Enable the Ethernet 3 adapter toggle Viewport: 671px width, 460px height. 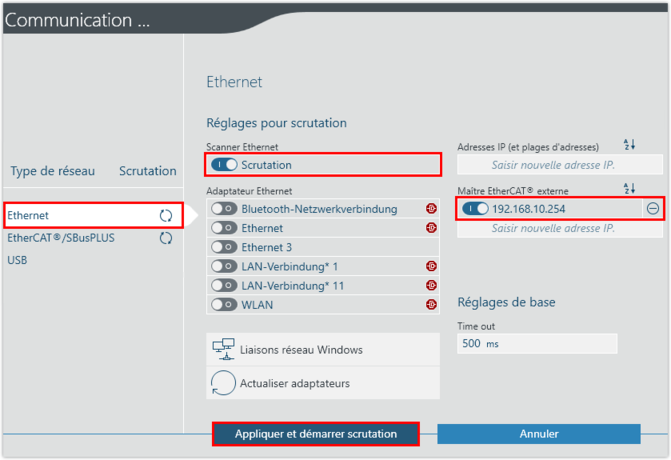223,247
